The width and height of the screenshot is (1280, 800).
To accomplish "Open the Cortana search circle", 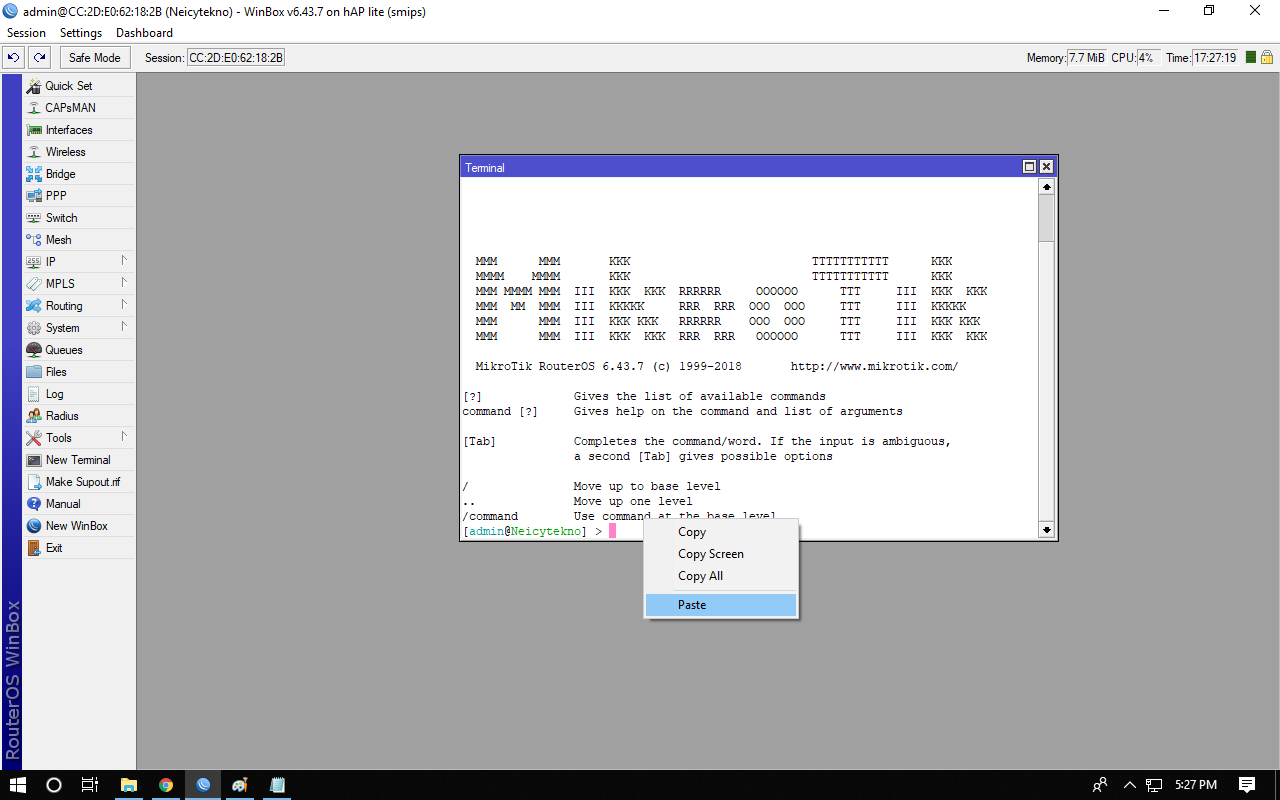I will [x=54, y=785].
